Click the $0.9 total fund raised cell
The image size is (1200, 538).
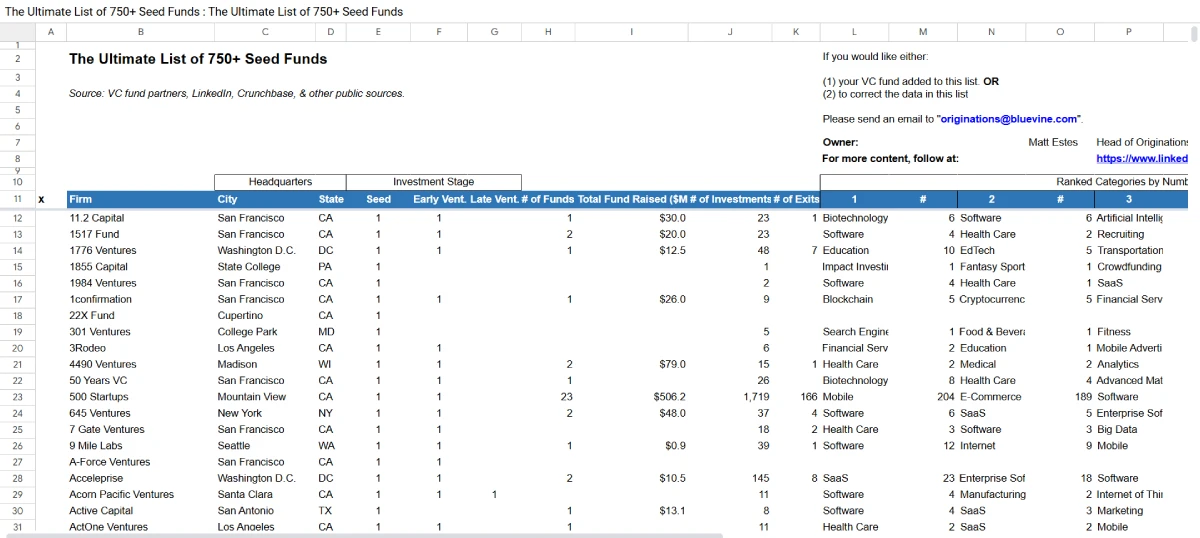point(632,446)
